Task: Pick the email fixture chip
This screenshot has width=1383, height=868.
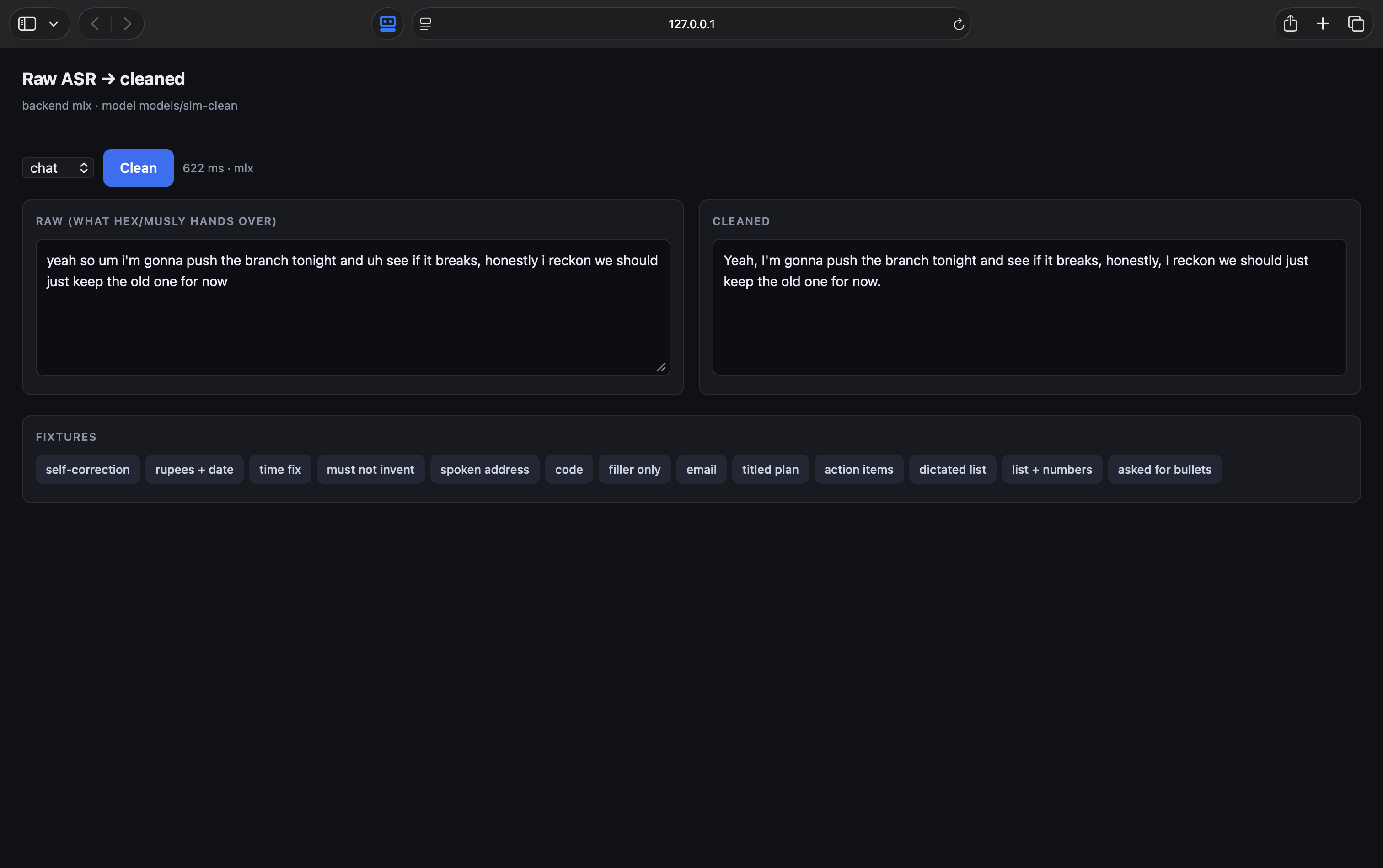Action: coord(702,469)
